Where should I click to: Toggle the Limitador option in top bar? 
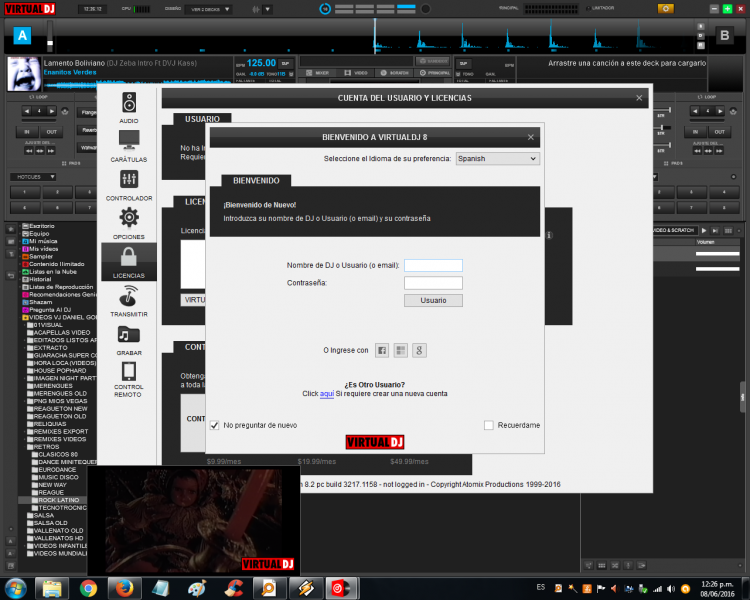pos(600,8)
